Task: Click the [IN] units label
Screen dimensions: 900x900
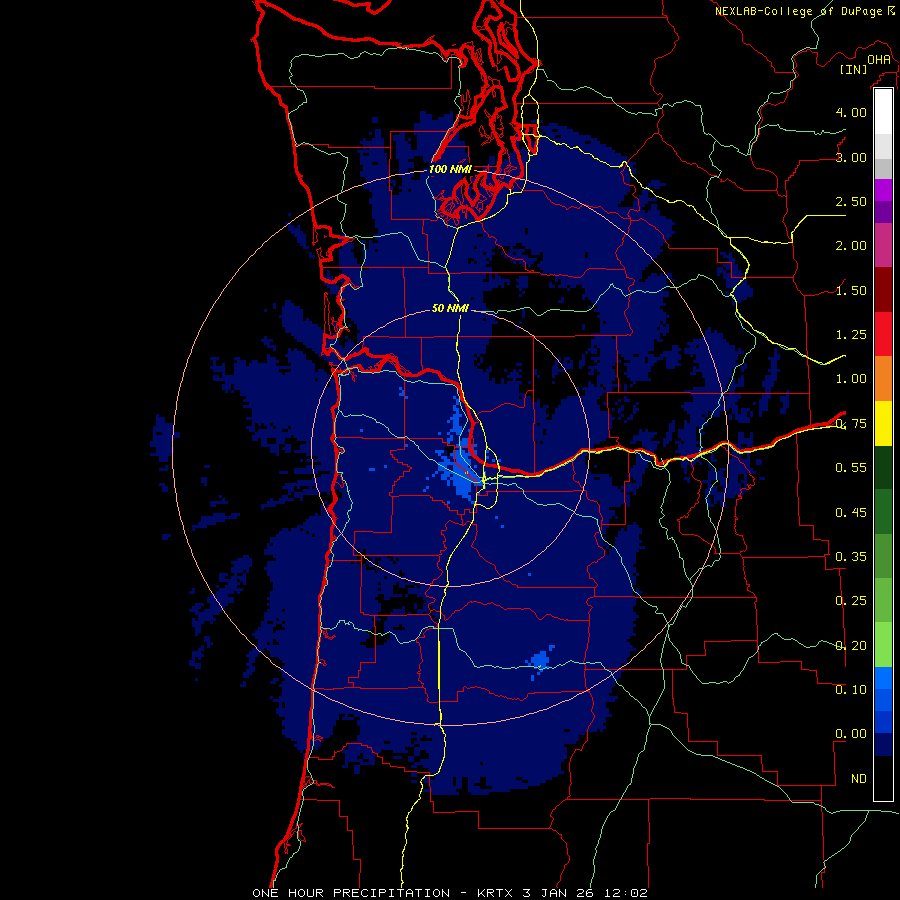Action: 853,69
